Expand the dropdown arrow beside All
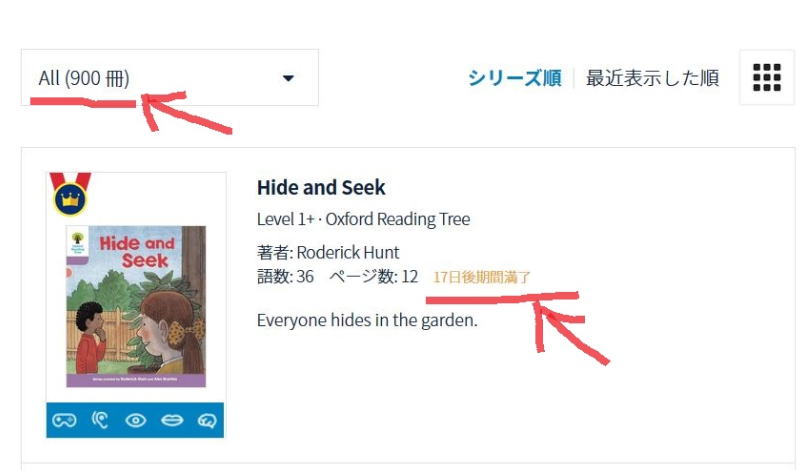This screenshot has height=470, width=803. [x=288, y=78]
